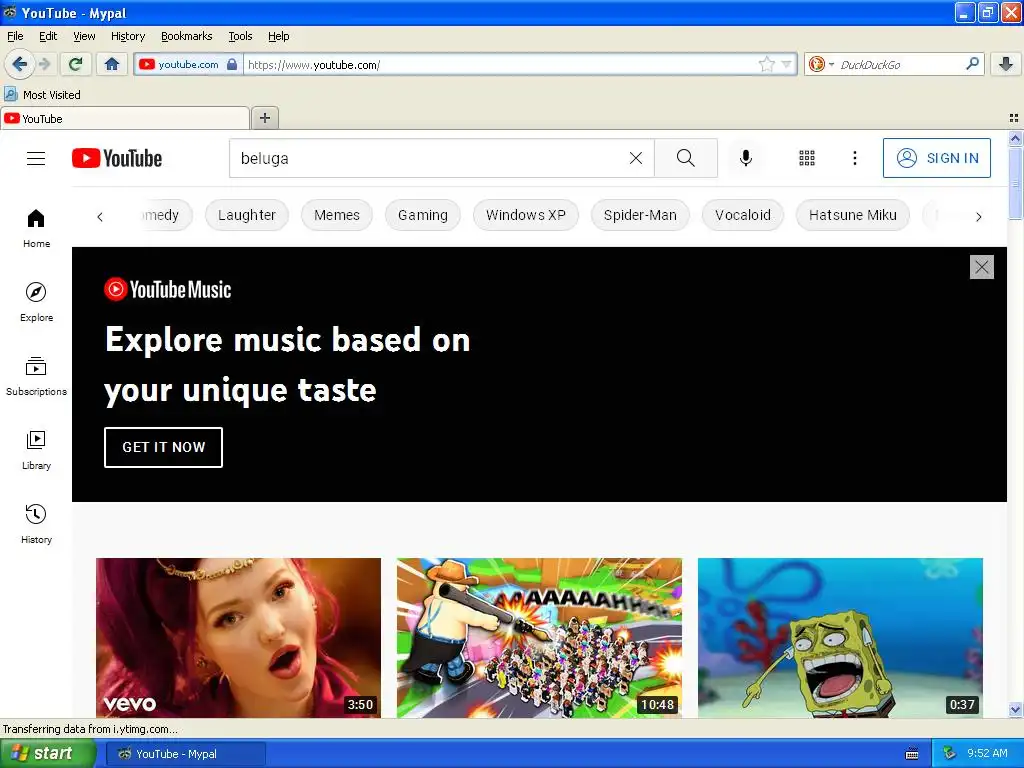Select YouTube - Mypal taskbar button

pyautogui.click(x=185, y=754)
